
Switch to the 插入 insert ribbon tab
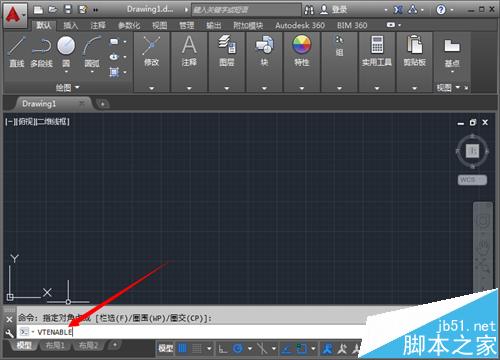point(71,25)
